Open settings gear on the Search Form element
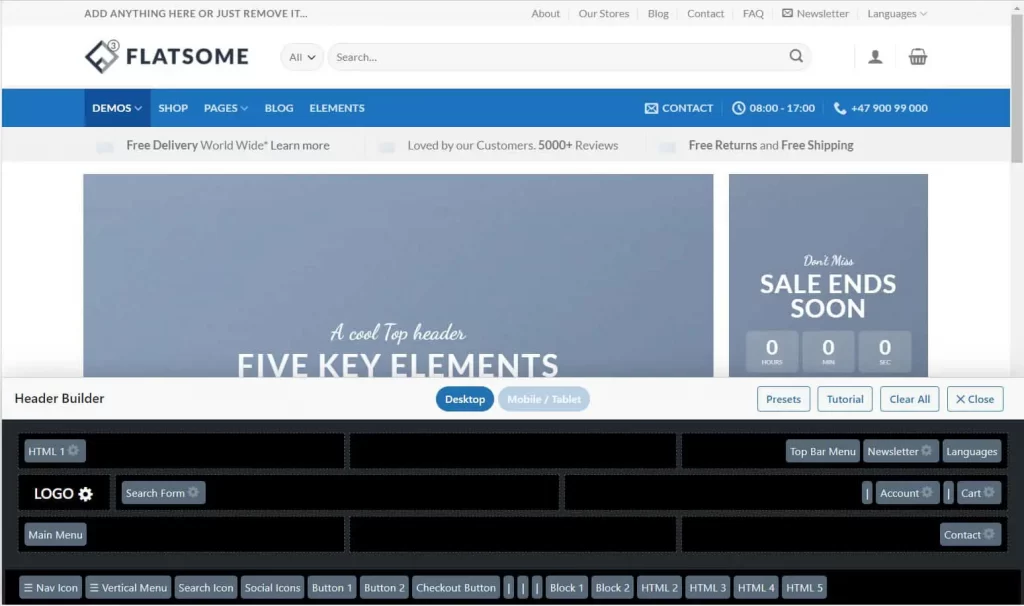 point(194,492)
